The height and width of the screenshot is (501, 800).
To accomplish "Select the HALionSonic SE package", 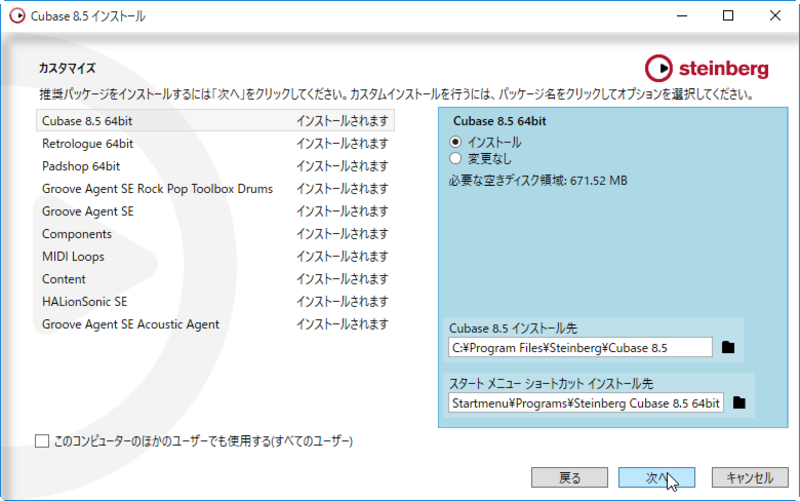I will click(x=215, y=302).
